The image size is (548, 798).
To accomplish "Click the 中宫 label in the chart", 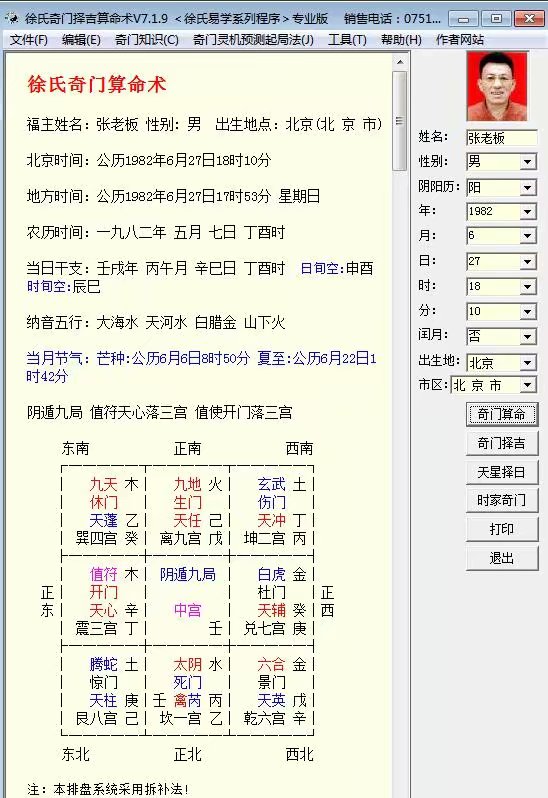I will pyautogui.click(x=188, y=610).
